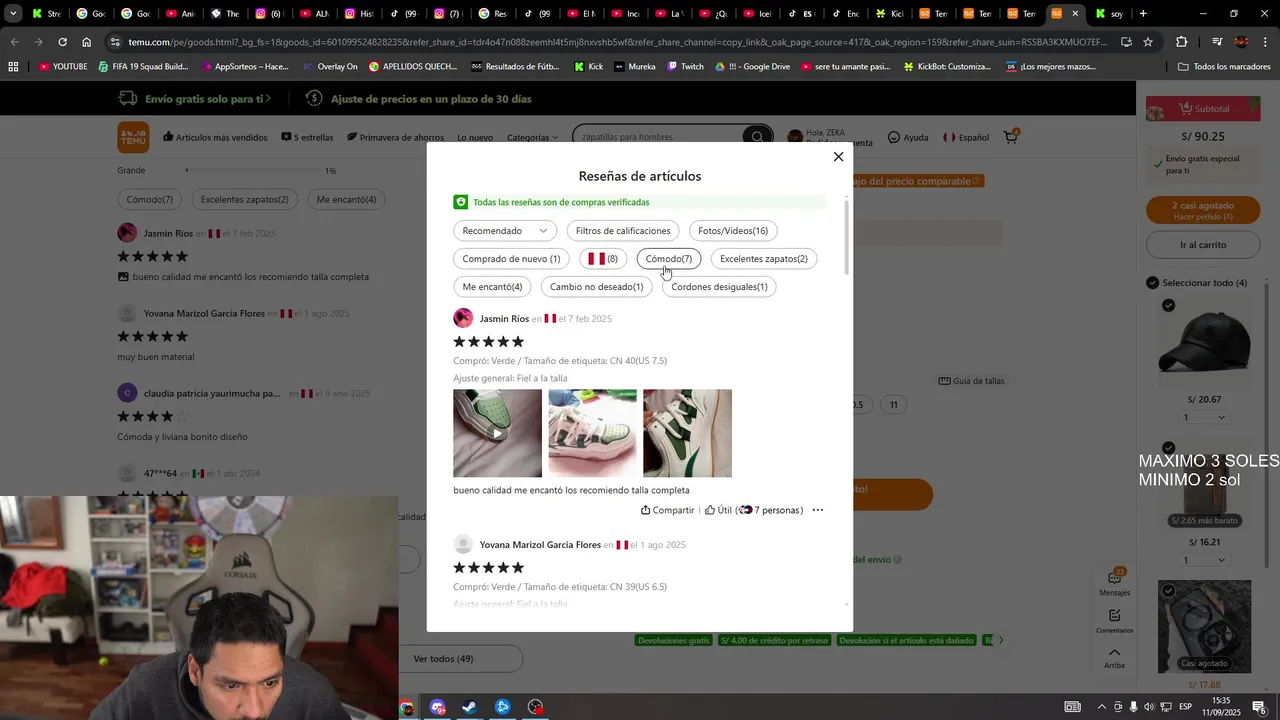Toggle checkbox on the phone case item
The width and height of the screenshot is (1280, 720).
coord(1168,591)
